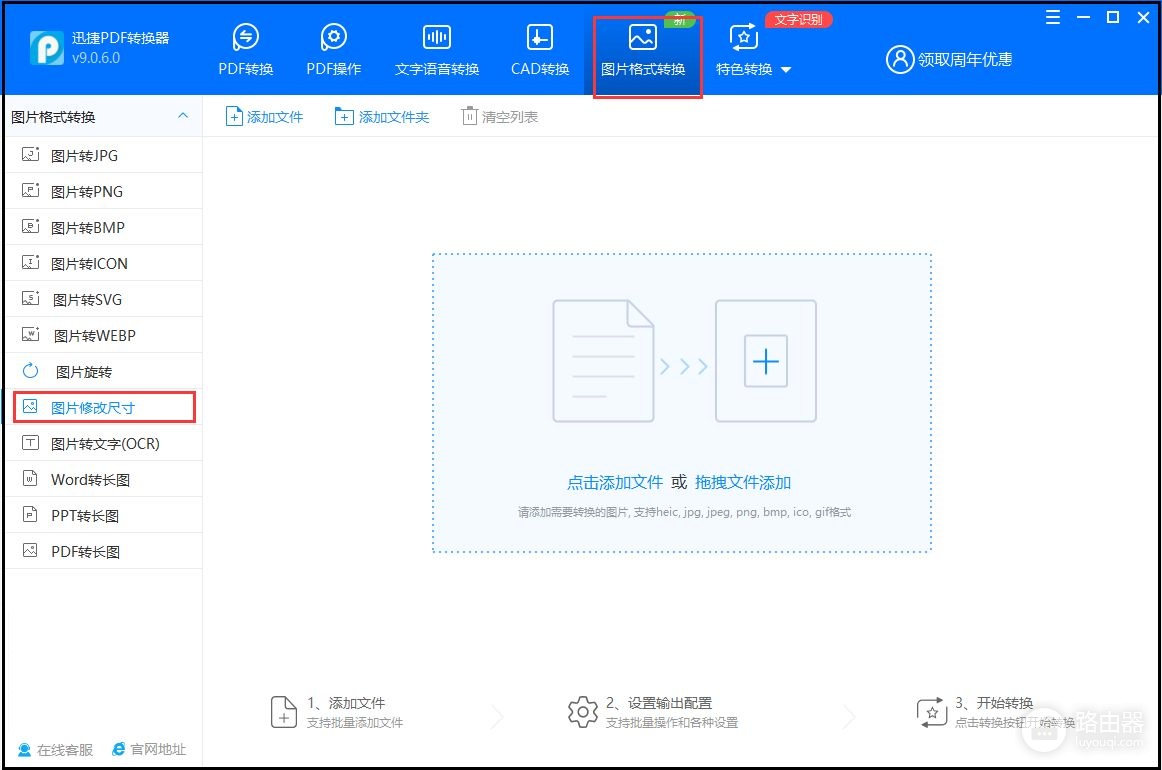Click the PNG image icon in sidebar
This screenshot has width=1162, height=770.
point(30,190)
